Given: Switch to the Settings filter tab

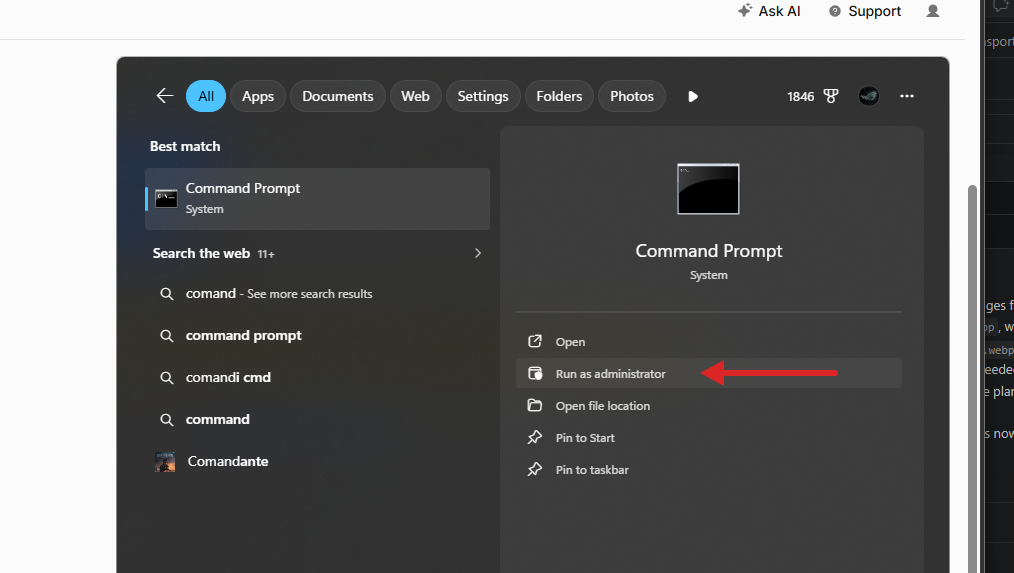Looking at the screenshot, I should point(483,96).
